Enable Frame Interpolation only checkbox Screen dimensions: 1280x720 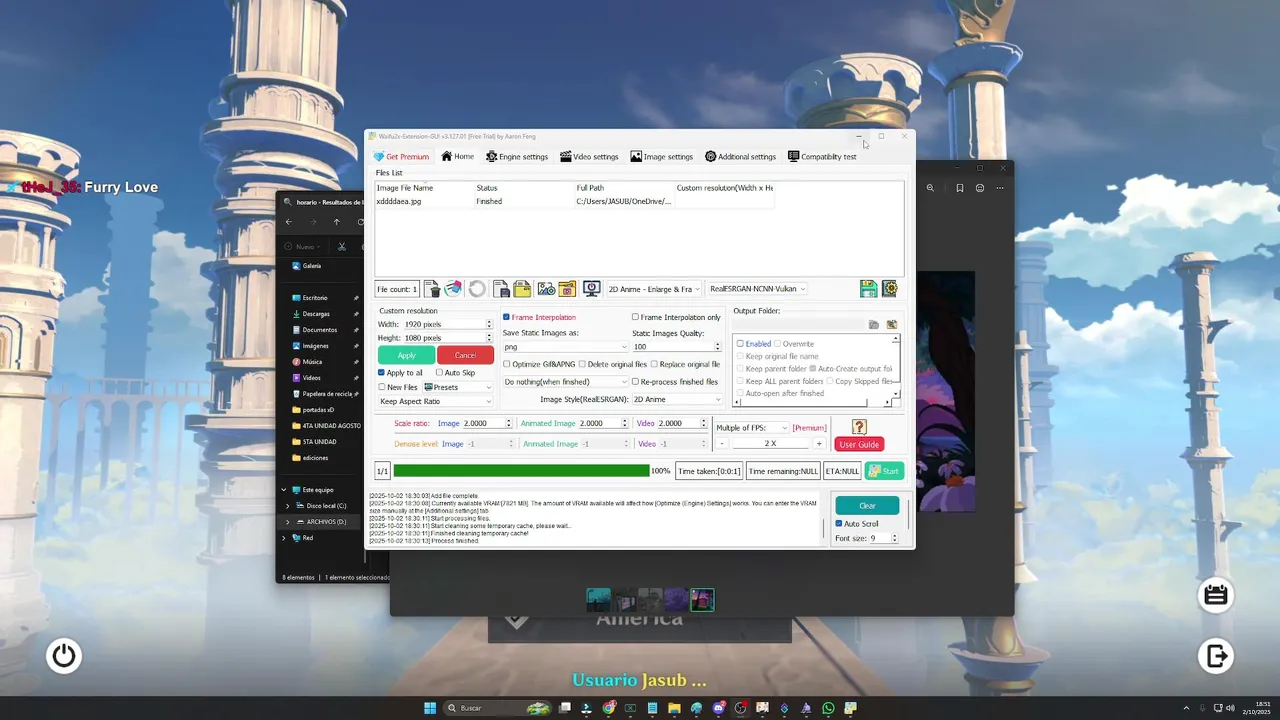(635, 317)
